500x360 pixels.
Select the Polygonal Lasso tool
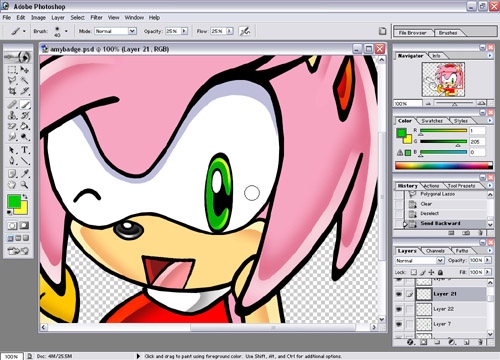[12, 80]
